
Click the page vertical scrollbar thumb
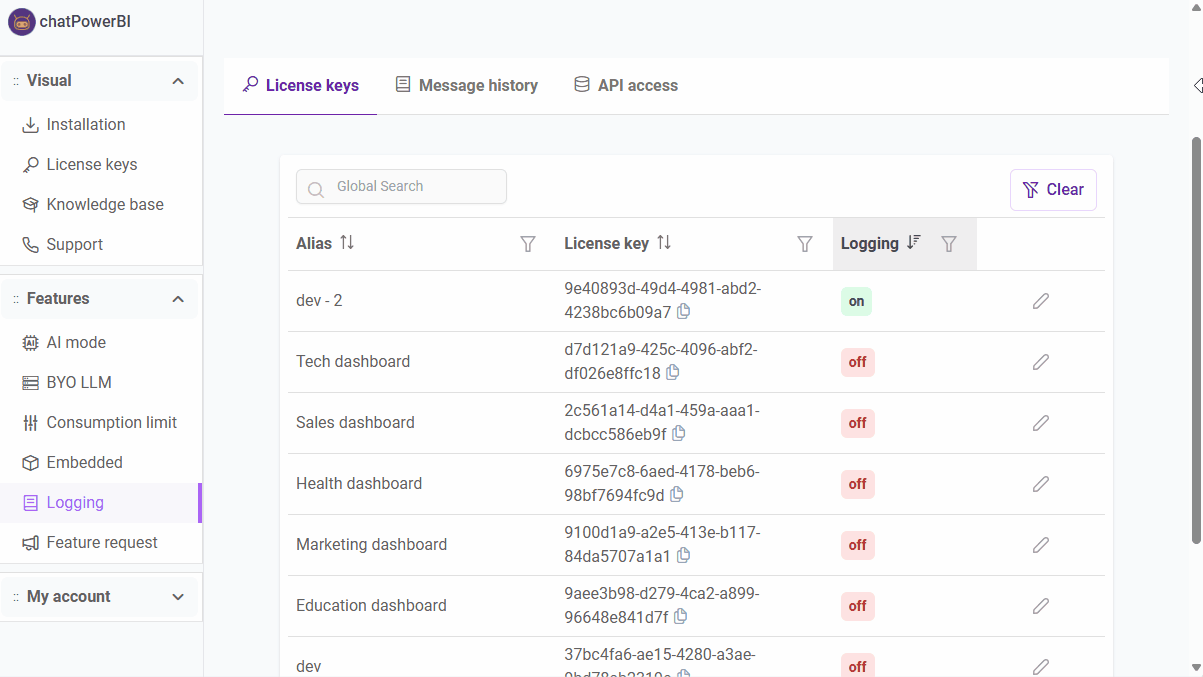(x=1196, y=340)
